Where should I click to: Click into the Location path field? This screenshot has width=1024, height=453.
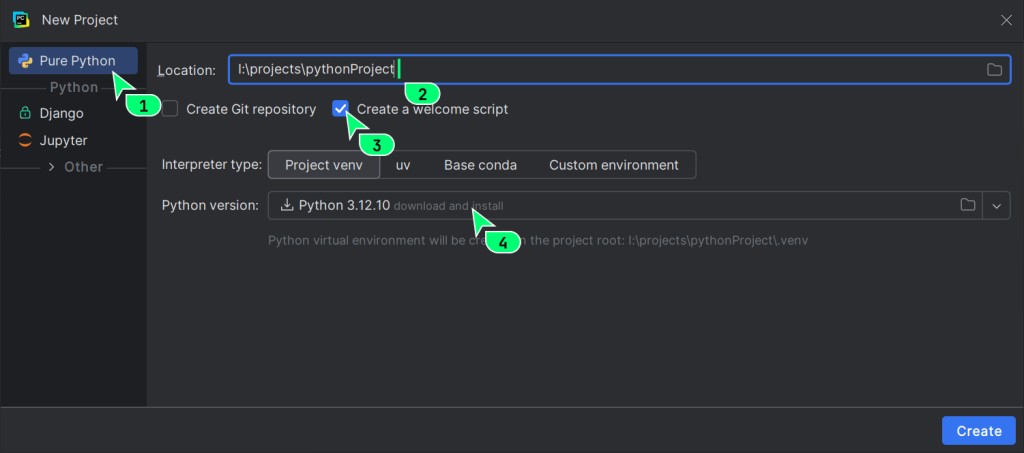tap(600, 69)
